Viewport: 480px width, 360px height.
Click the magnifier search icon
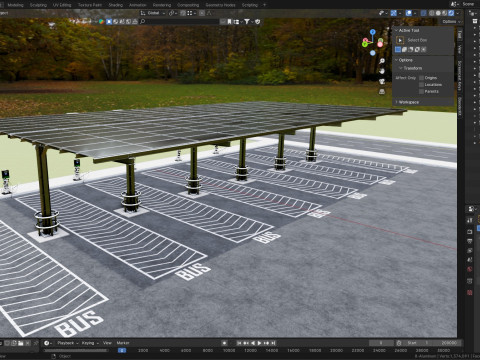pyautogui.click(x=143, y=22)
